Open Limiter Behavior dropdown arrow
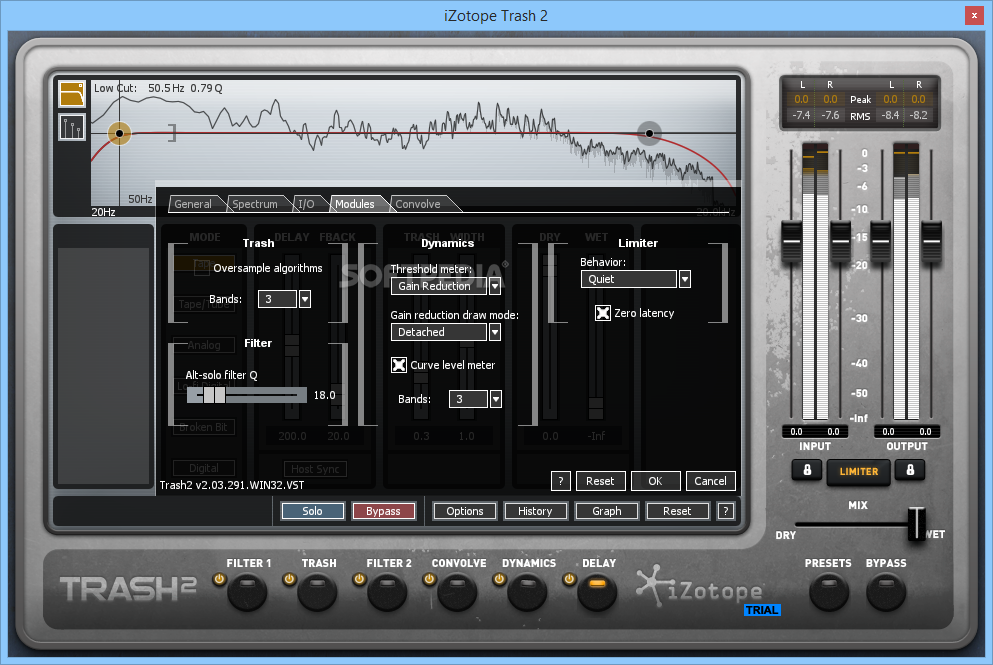993x665 pixels. tap(685, 279)
